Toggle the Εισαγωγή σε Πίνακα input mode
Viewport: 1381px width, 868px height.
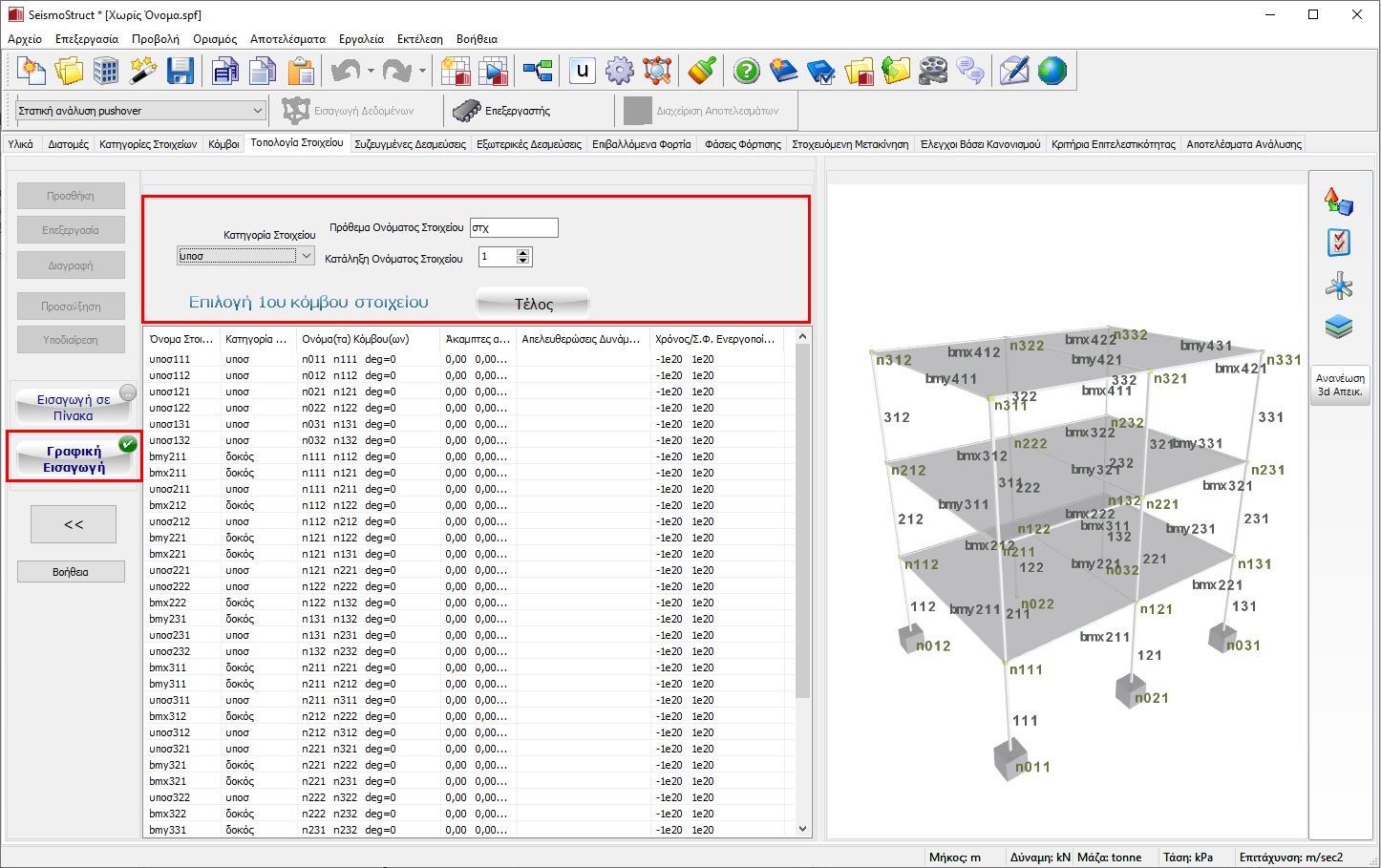74,407
